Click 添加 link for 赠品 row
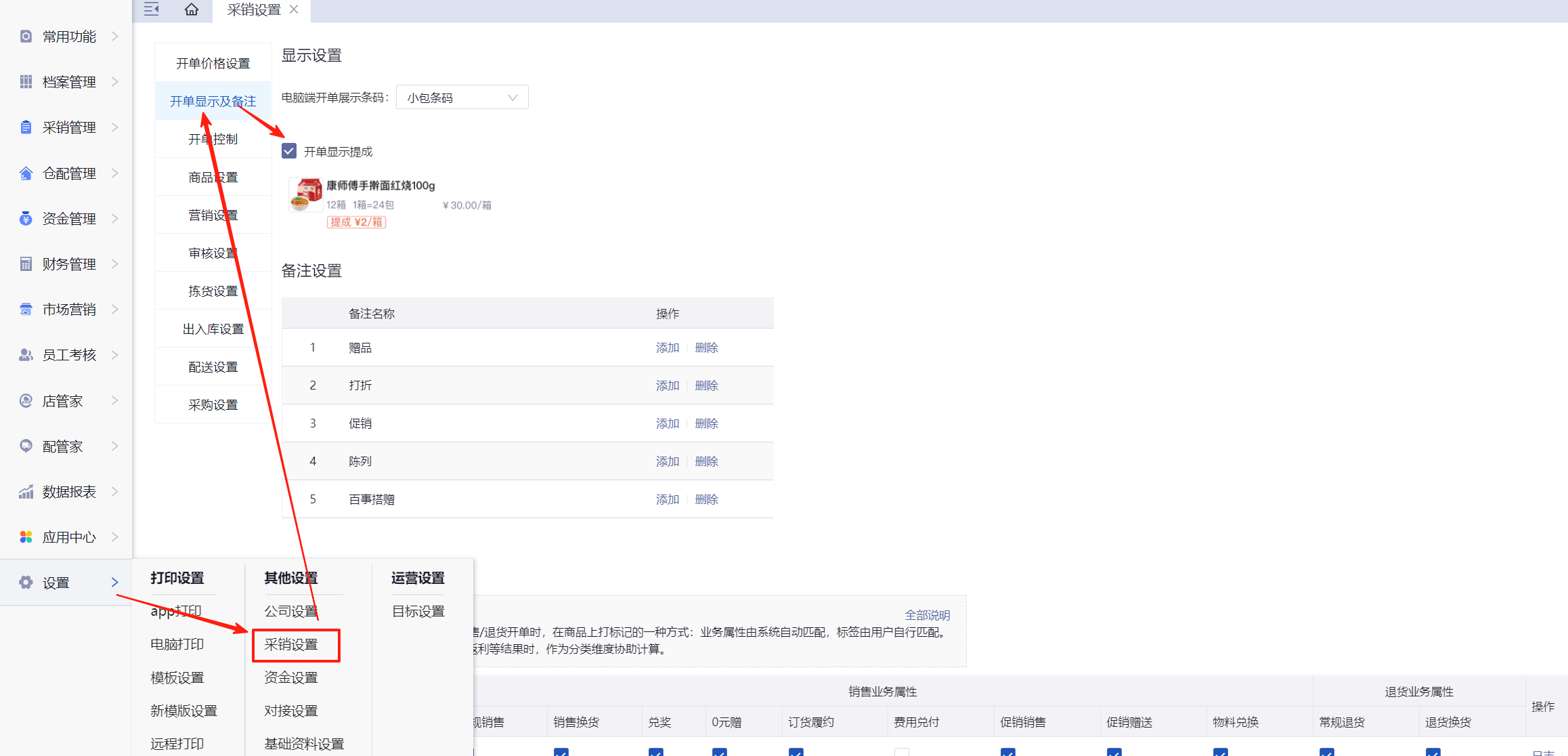Viewport: 1568px width, 756px height. pos(667,348)
